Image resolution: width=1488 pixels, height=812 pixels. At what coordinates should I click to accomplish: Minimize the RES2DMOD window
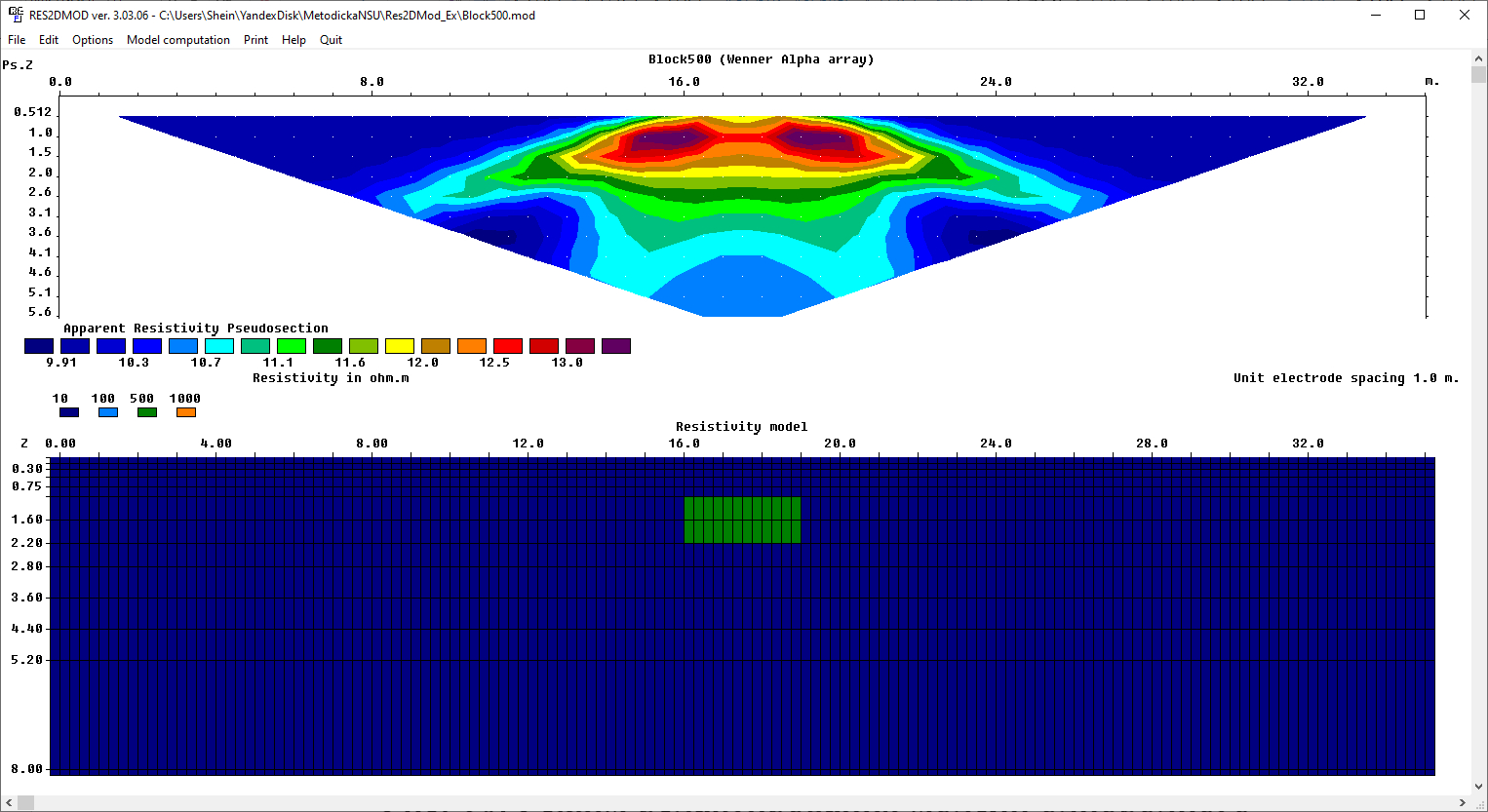[1376, 15]
